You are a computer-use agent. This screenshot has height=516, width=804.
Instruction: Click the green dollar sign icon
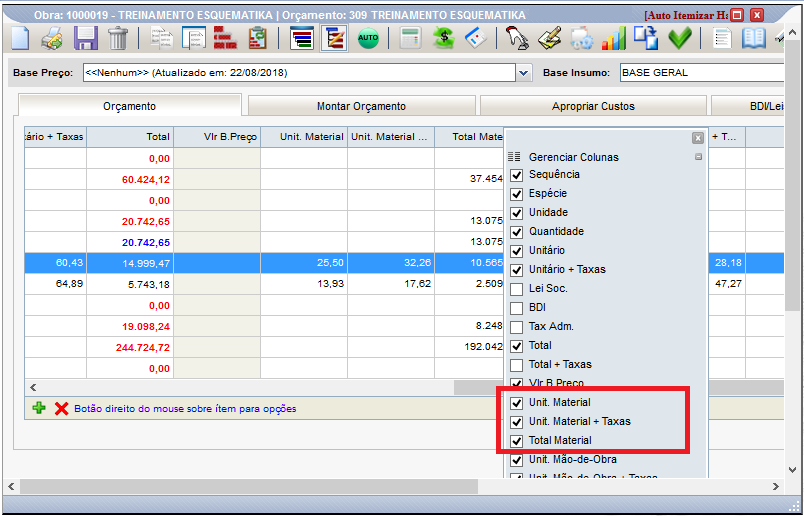444,38
